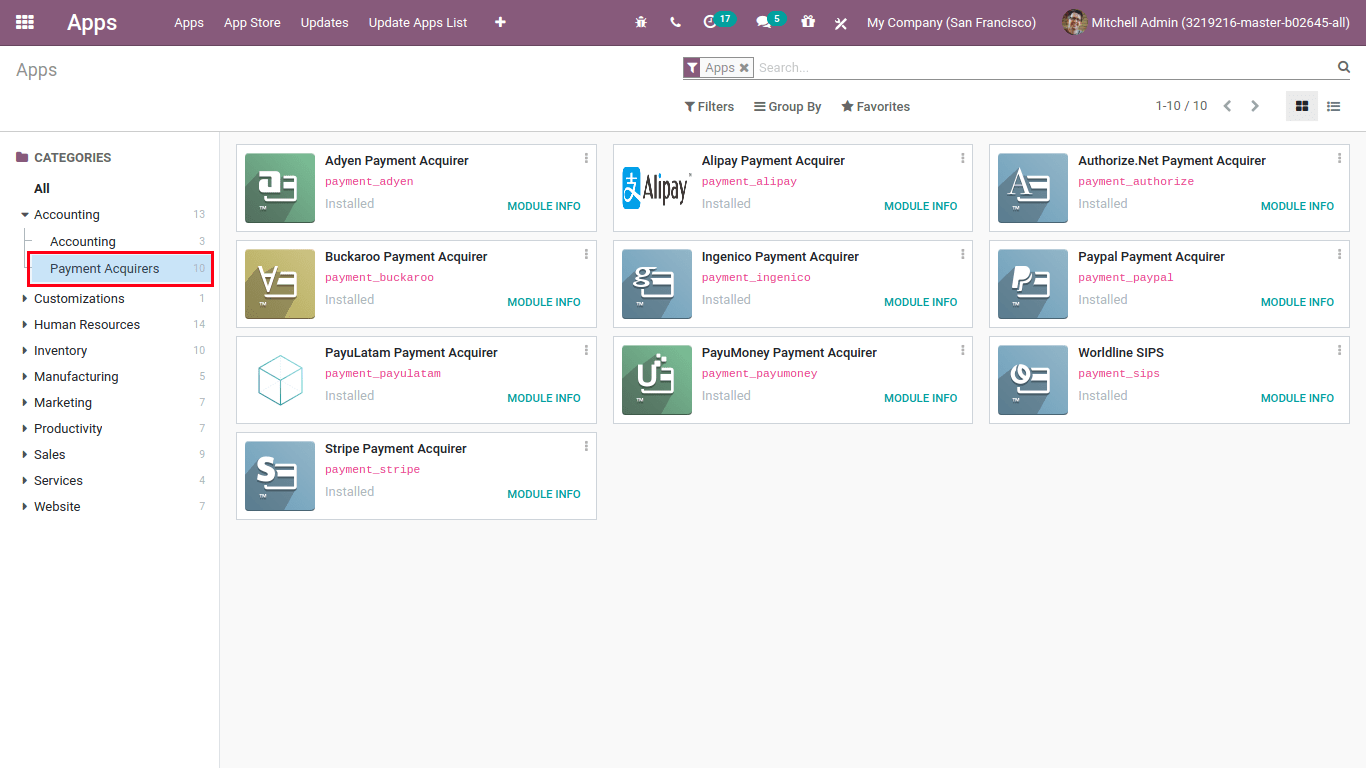Go to next page arrow
The image size is (1366, 768).
point(1255,106)
